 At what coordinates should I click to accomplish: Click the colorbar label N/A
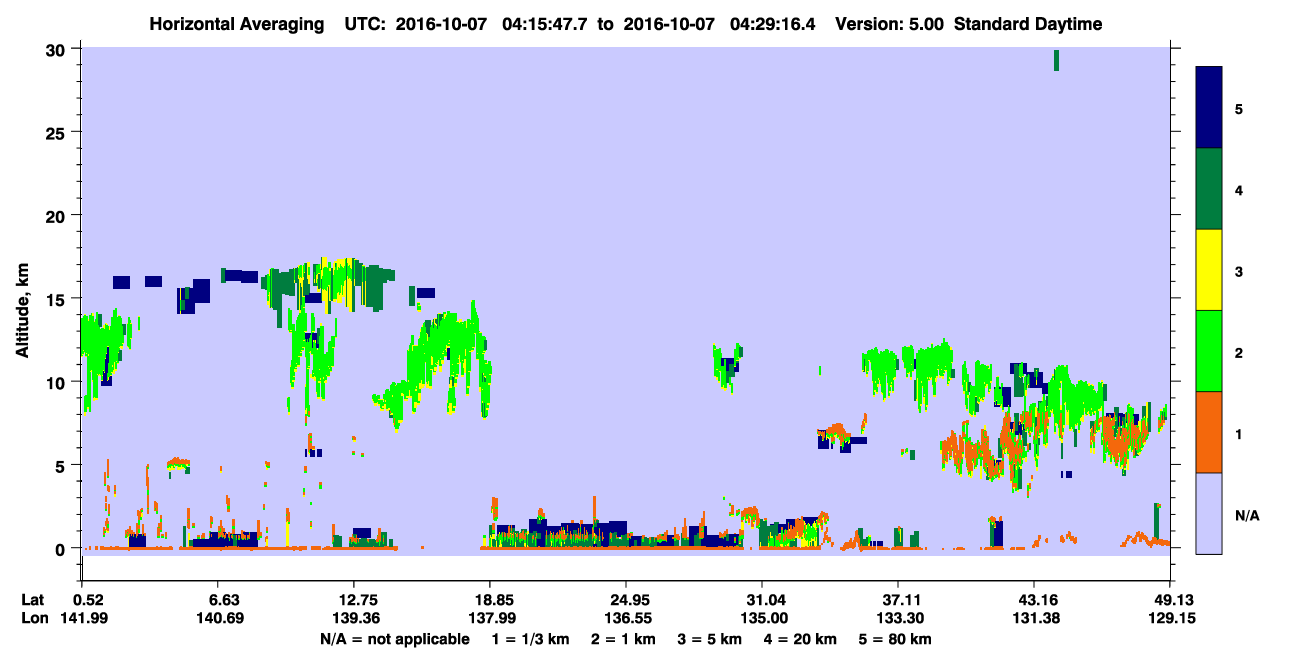pos(1246,516)
